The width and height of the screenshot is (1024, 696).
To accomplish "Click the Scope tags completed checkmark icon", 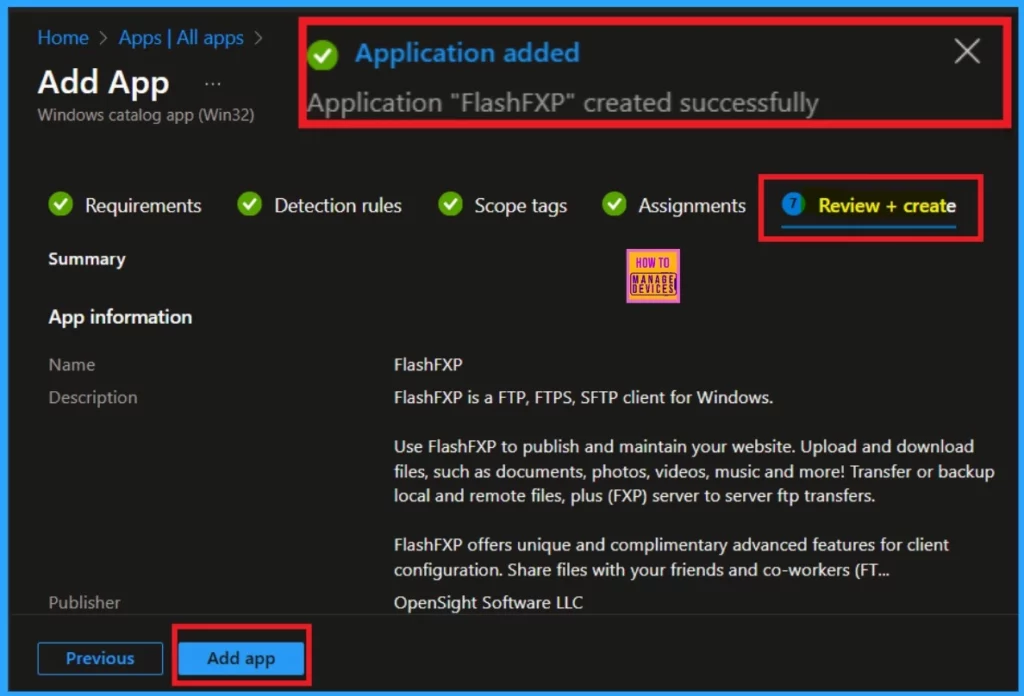I will coord(450,204).
